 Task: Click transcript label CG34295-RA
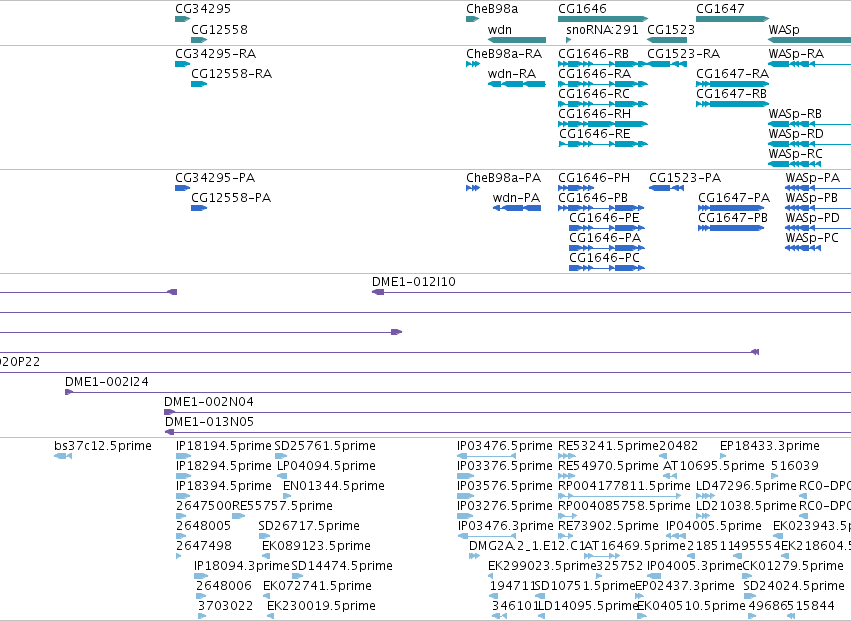tap(215, 54)
